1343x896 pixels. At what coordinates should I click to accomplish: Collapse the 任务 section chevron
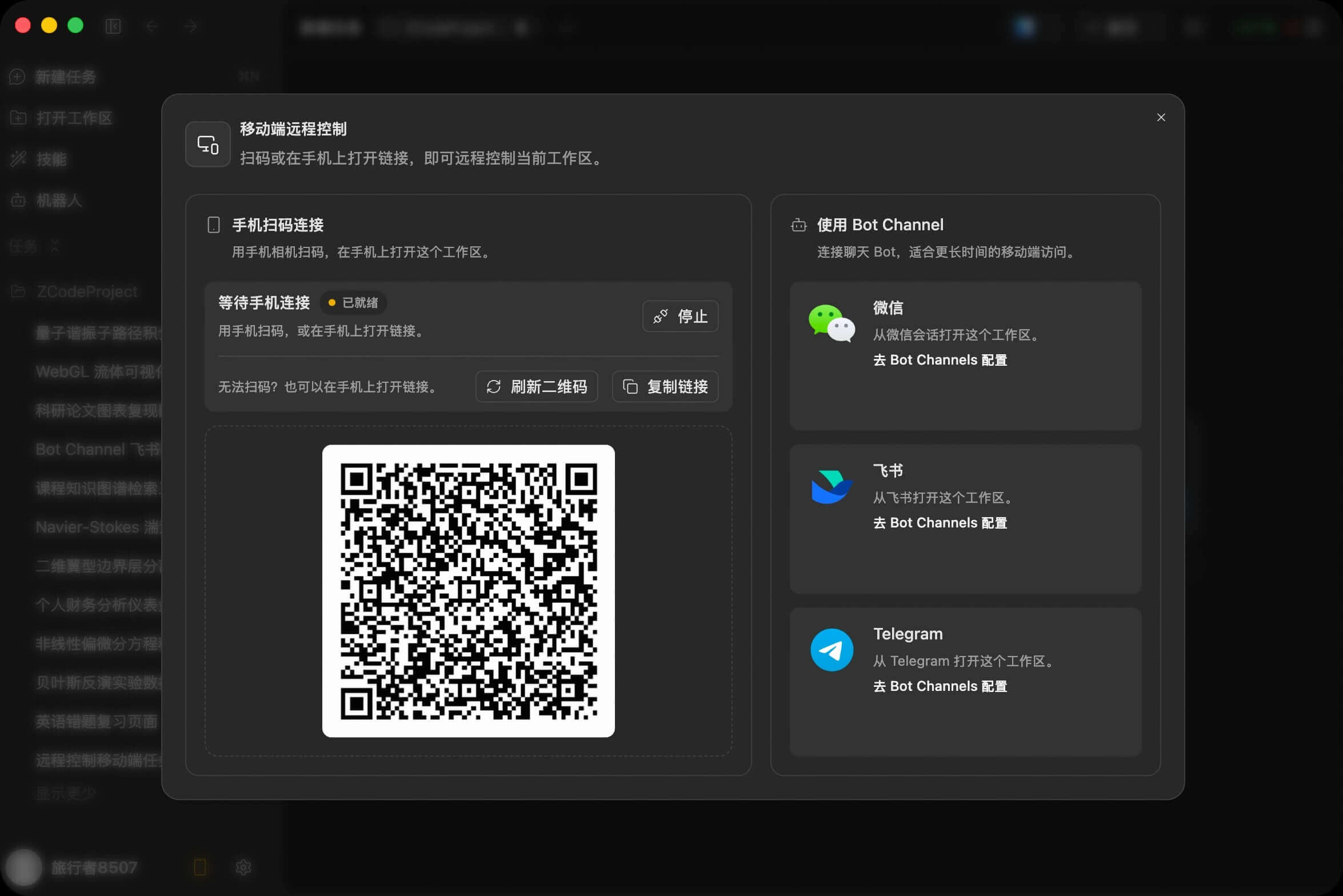click(55, 246)
